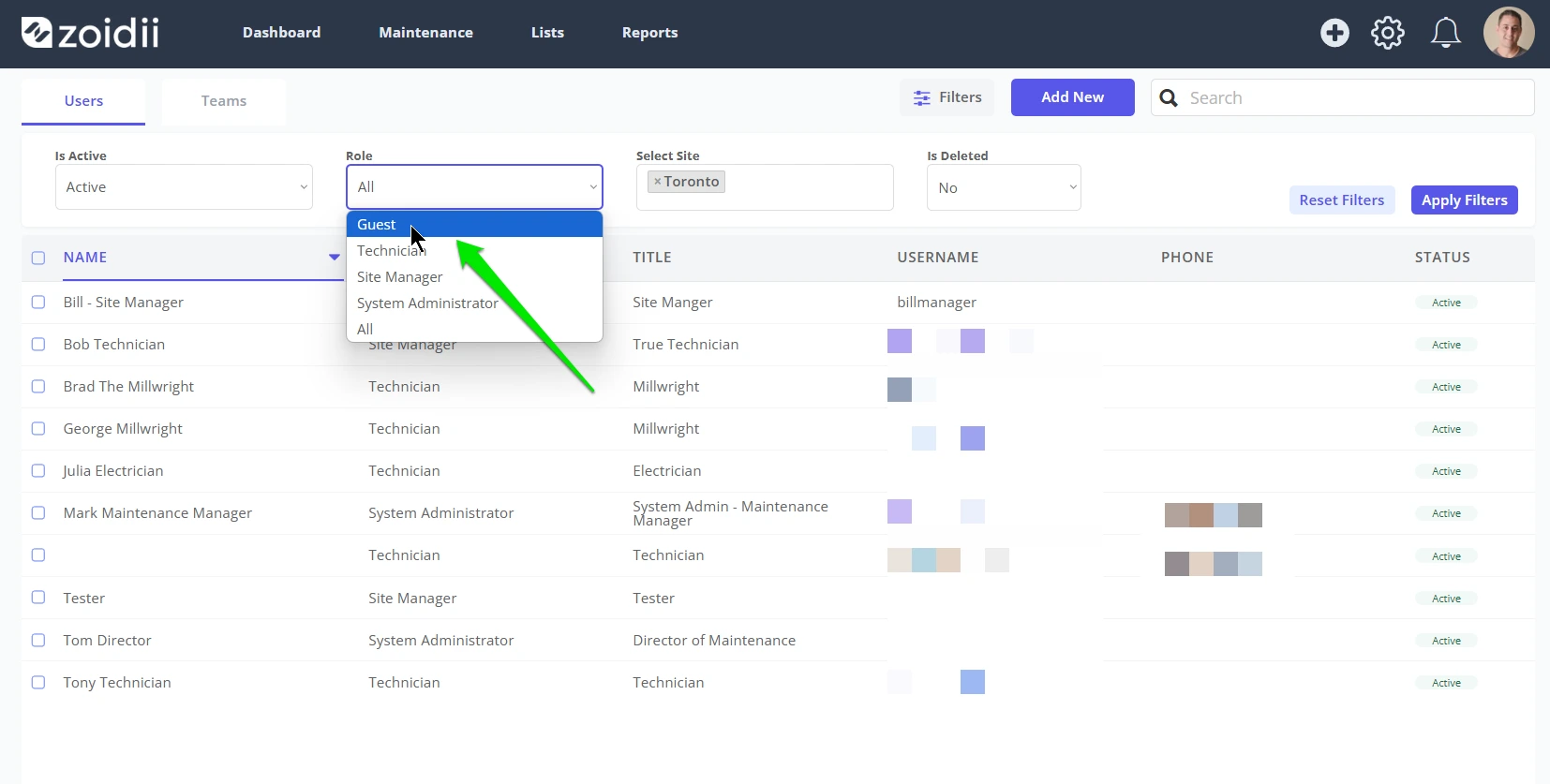Remove the Toronto site tag

coord(658,182)
